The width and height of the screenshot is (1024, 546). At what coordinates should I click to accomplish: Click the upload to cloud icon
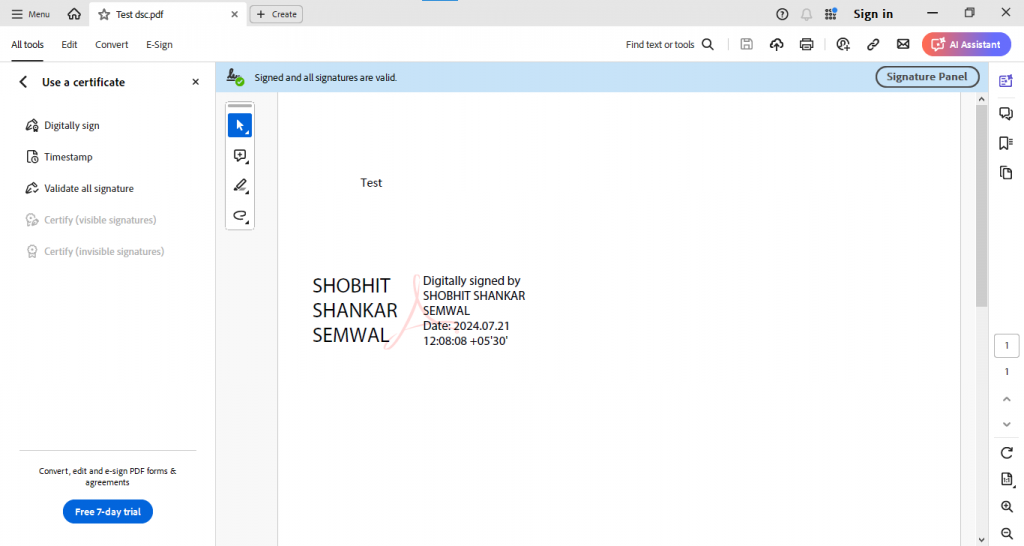pos(776,44)
